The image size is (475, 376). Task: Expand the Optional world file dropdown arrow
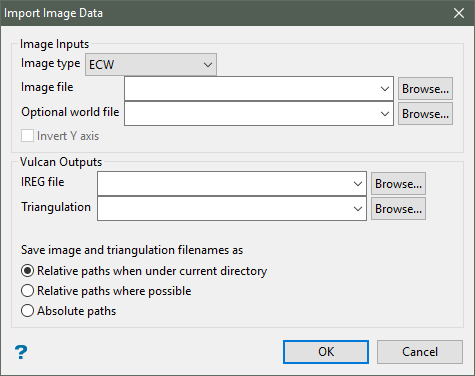385,114
